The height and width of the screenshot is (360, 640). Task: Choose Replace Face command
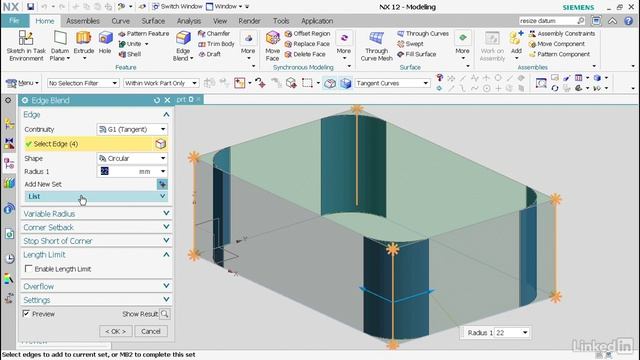point(307,44)
